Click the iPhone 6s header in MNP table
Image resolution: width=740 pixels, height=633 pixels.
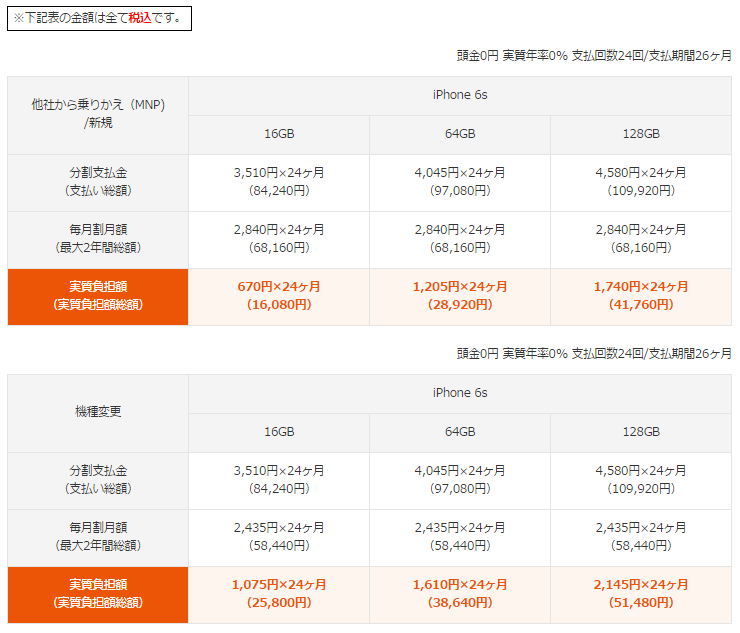tap(460, 96)
